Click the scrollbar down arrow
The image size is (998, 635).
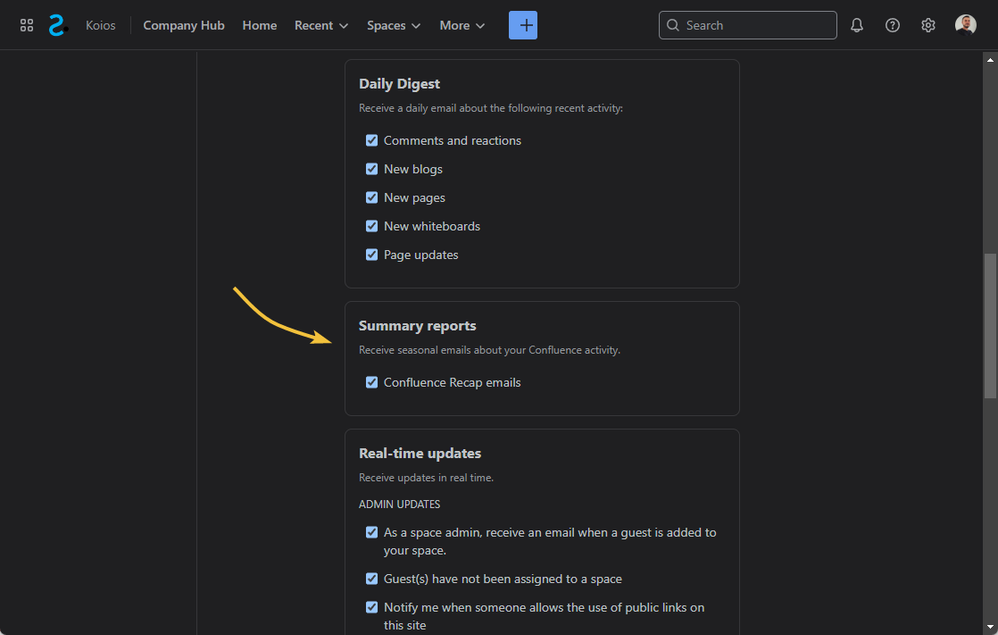click(990, 628)
